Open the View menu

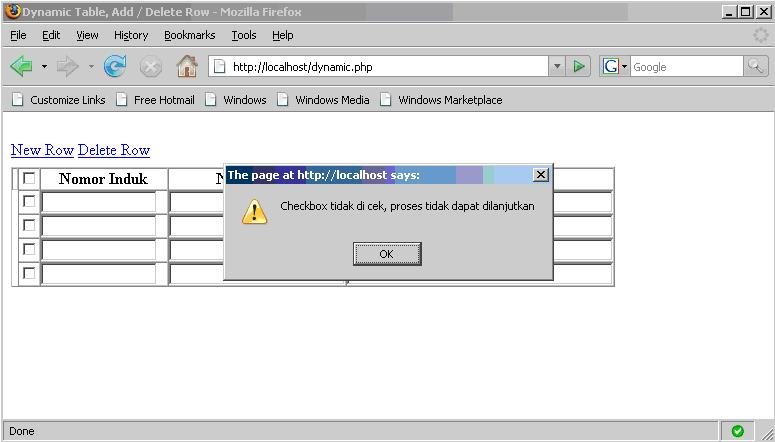pyautogui.click(x=87, y=35)
